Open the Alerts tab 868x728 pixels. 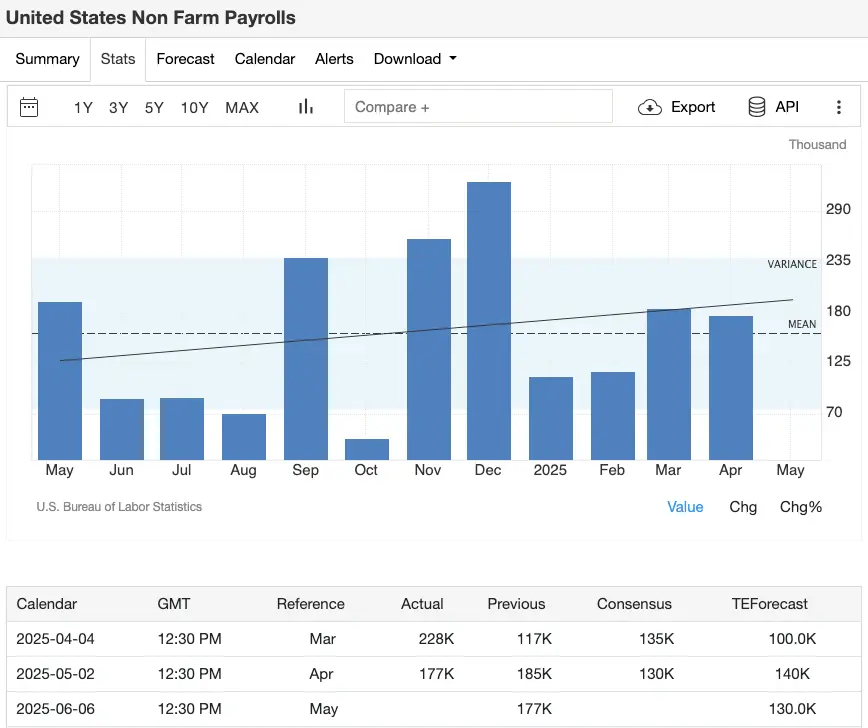click(334, 59)
